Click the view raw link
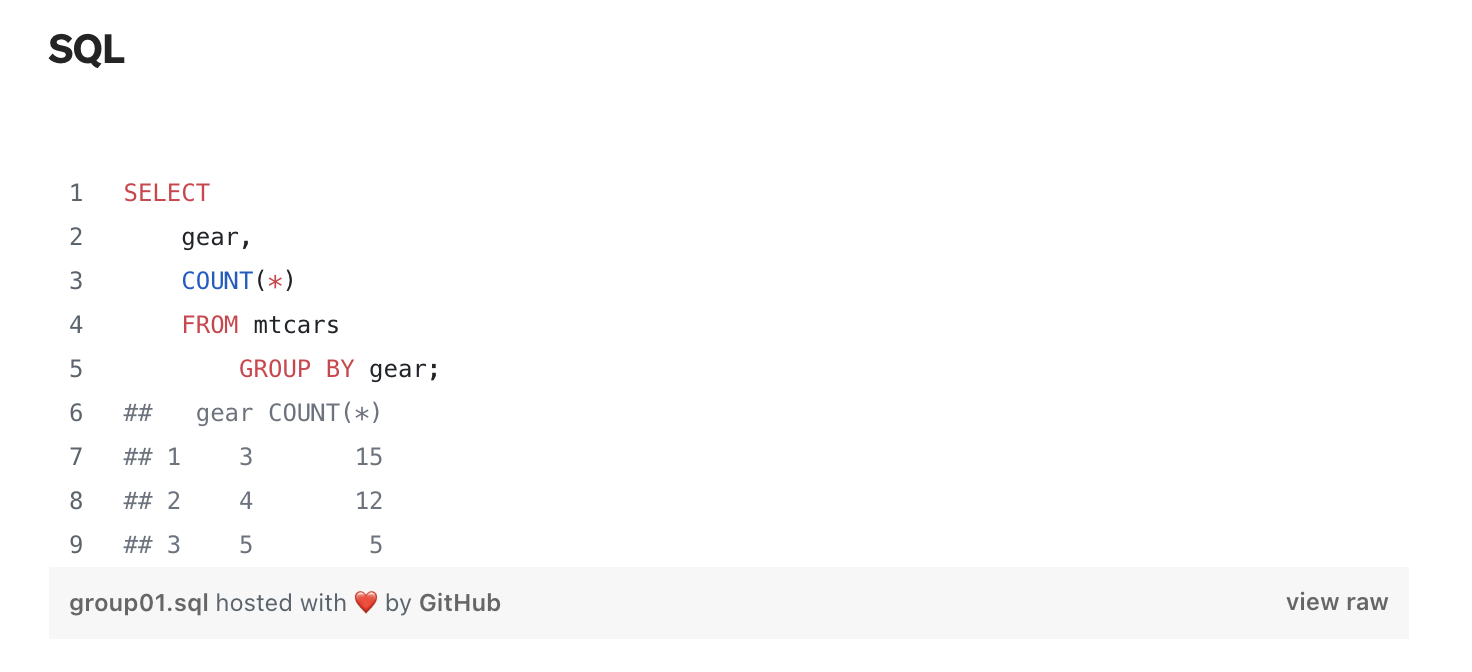This screenshot has width=1472, height=672. coord(1336,602)
